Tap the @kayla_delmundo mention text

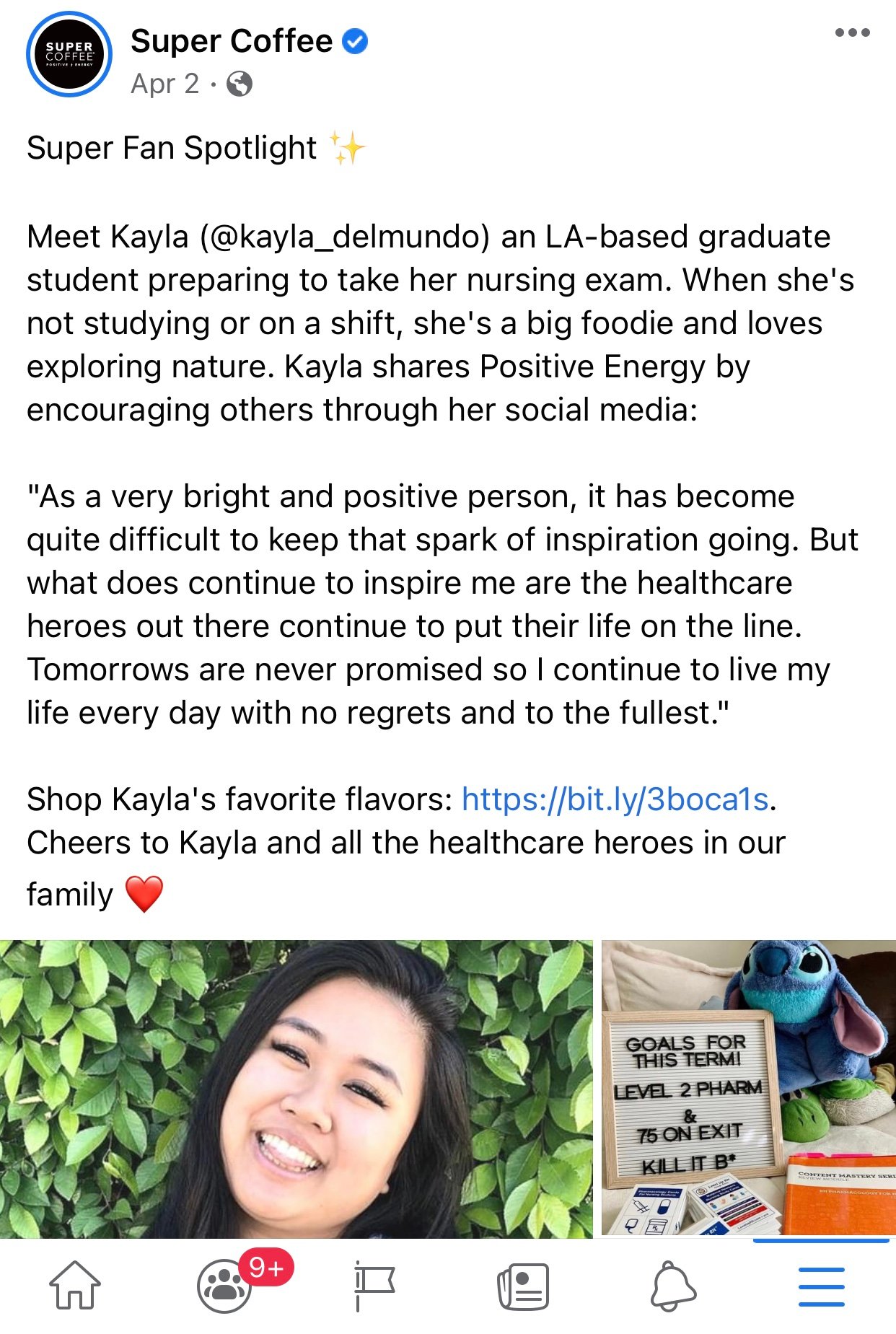pyautogui.click(x=346, y=237)
